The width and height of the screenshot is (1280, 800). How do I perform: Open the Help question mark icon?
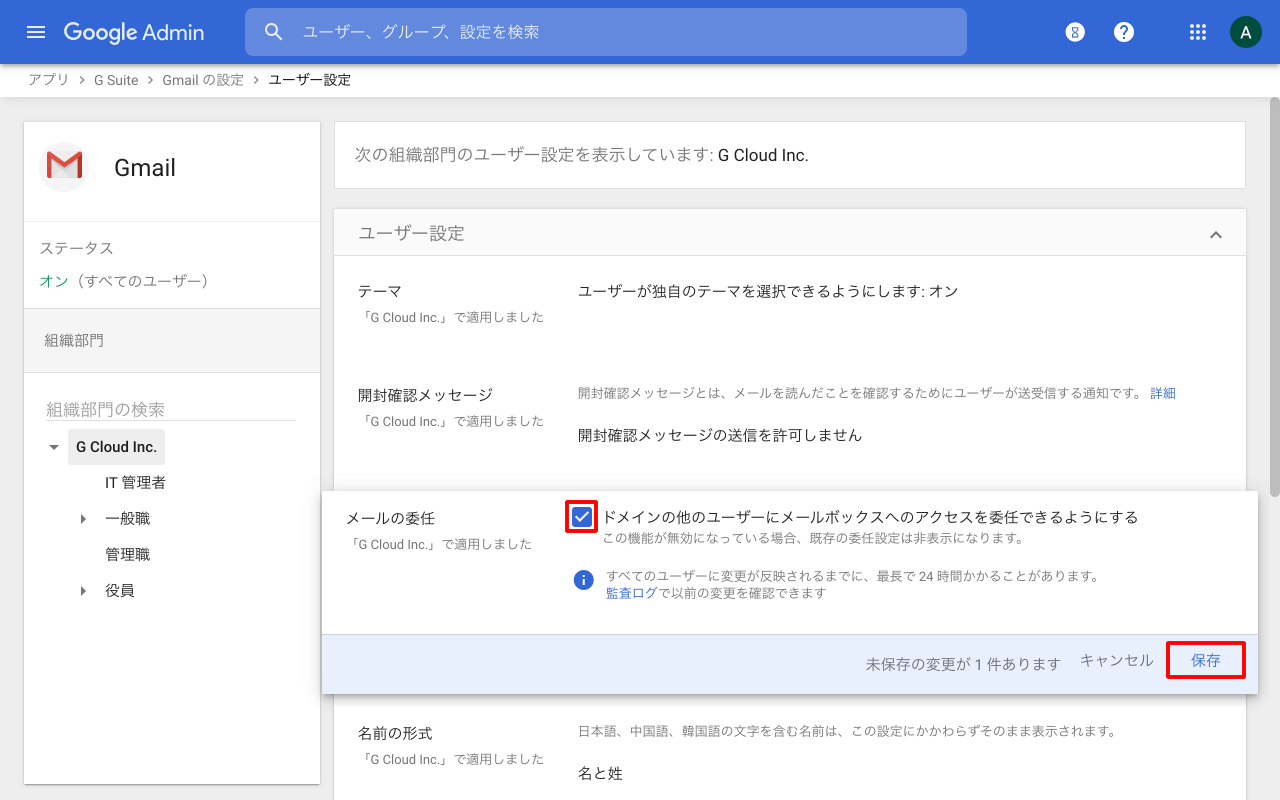pos(1124,32)
